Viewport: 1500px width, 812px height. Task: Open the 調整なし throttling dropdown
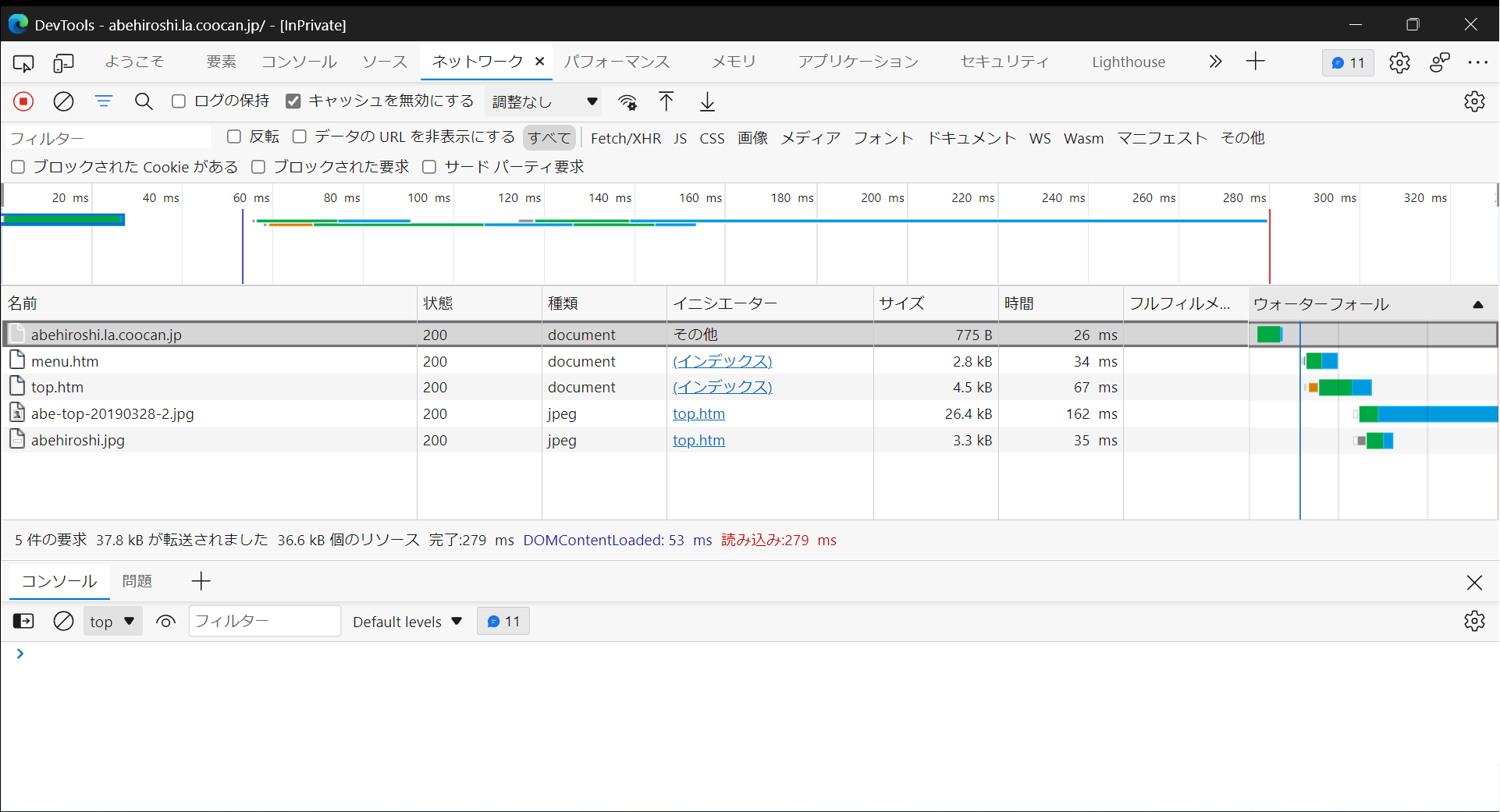[544, 101]
